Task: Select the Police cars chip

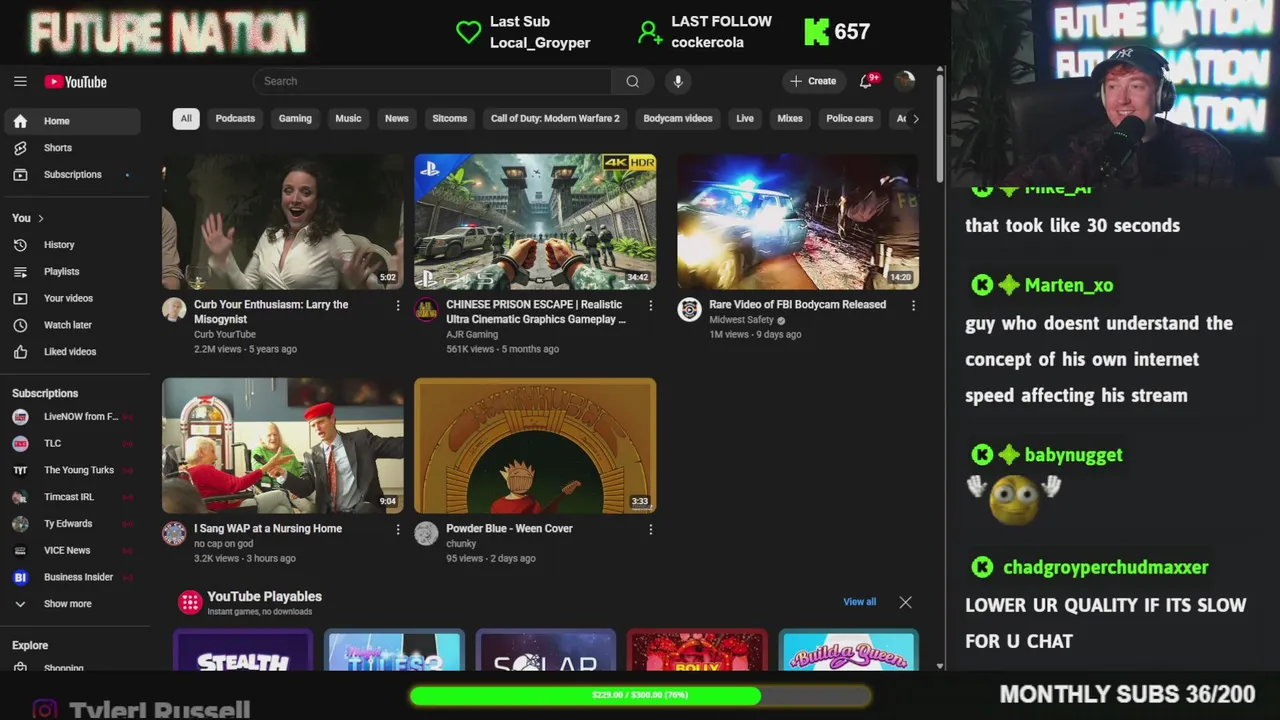Action: pos(850,118)
